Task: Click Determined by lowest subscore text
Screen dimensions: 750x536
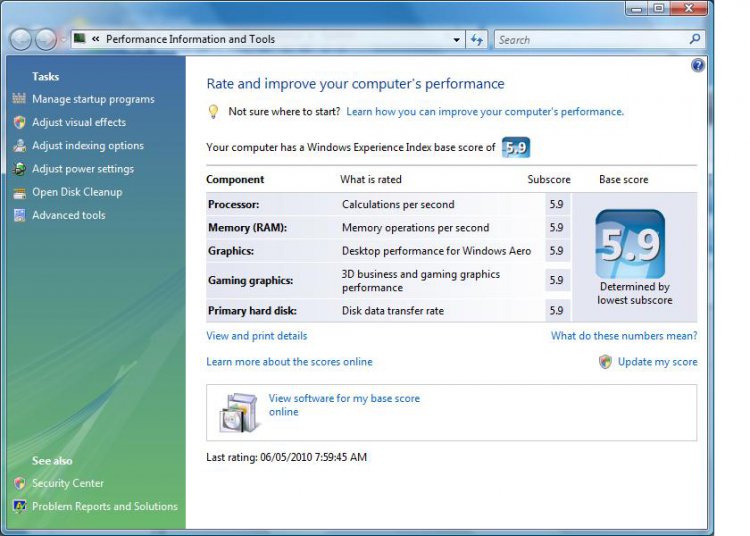Action: click(x=635, y=294)
